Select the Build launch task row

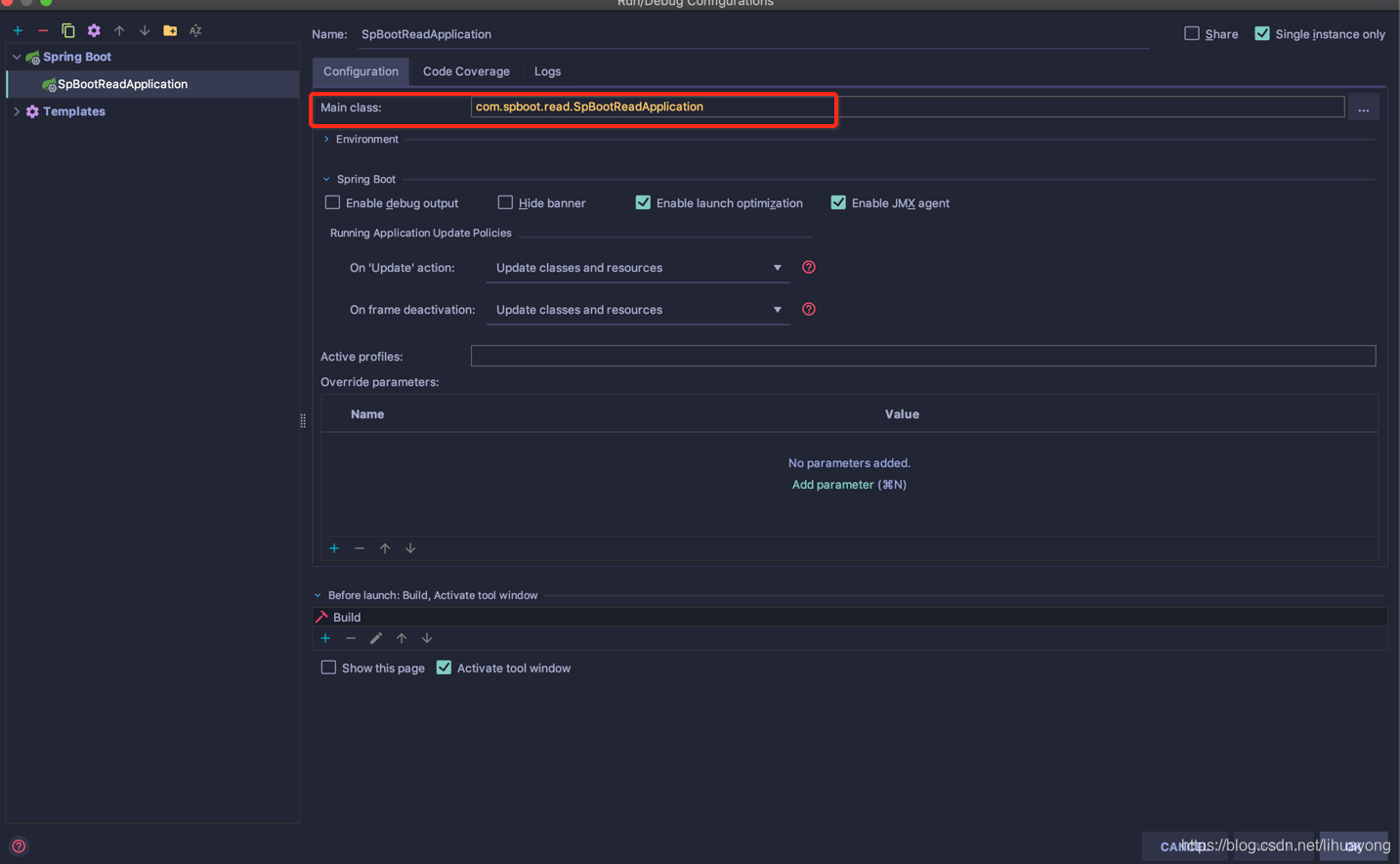pyautogui.click(x=850, y=617)
